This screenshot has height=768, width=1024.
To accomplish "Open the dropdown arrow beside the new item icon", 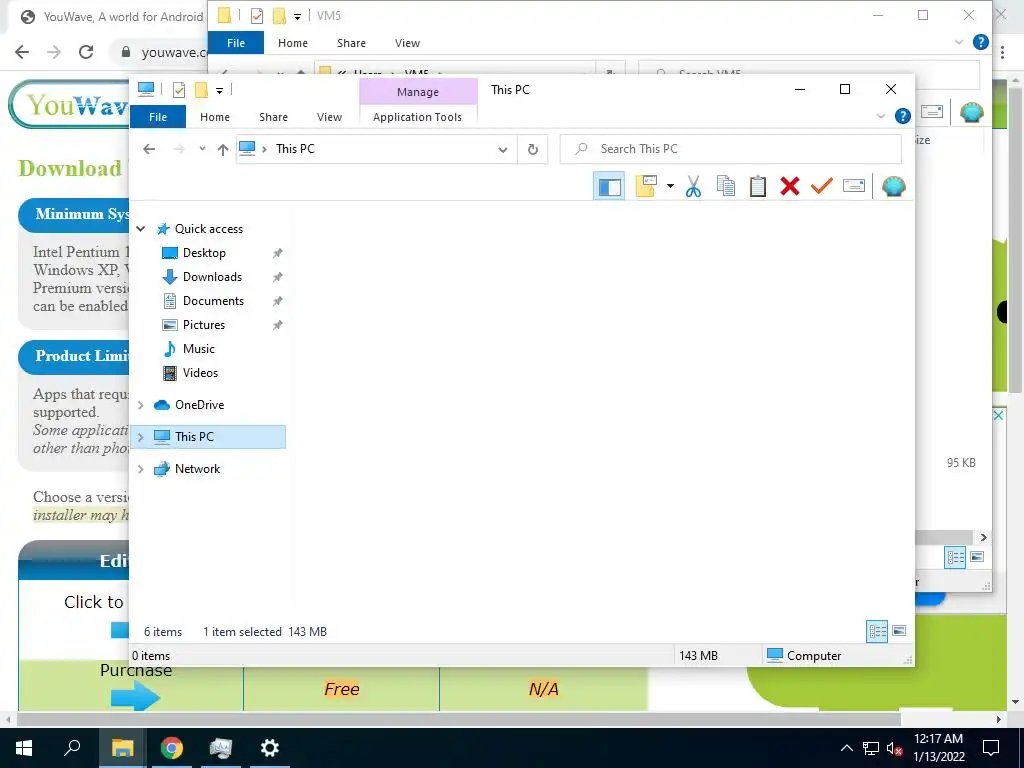I will tap(670, 187).
